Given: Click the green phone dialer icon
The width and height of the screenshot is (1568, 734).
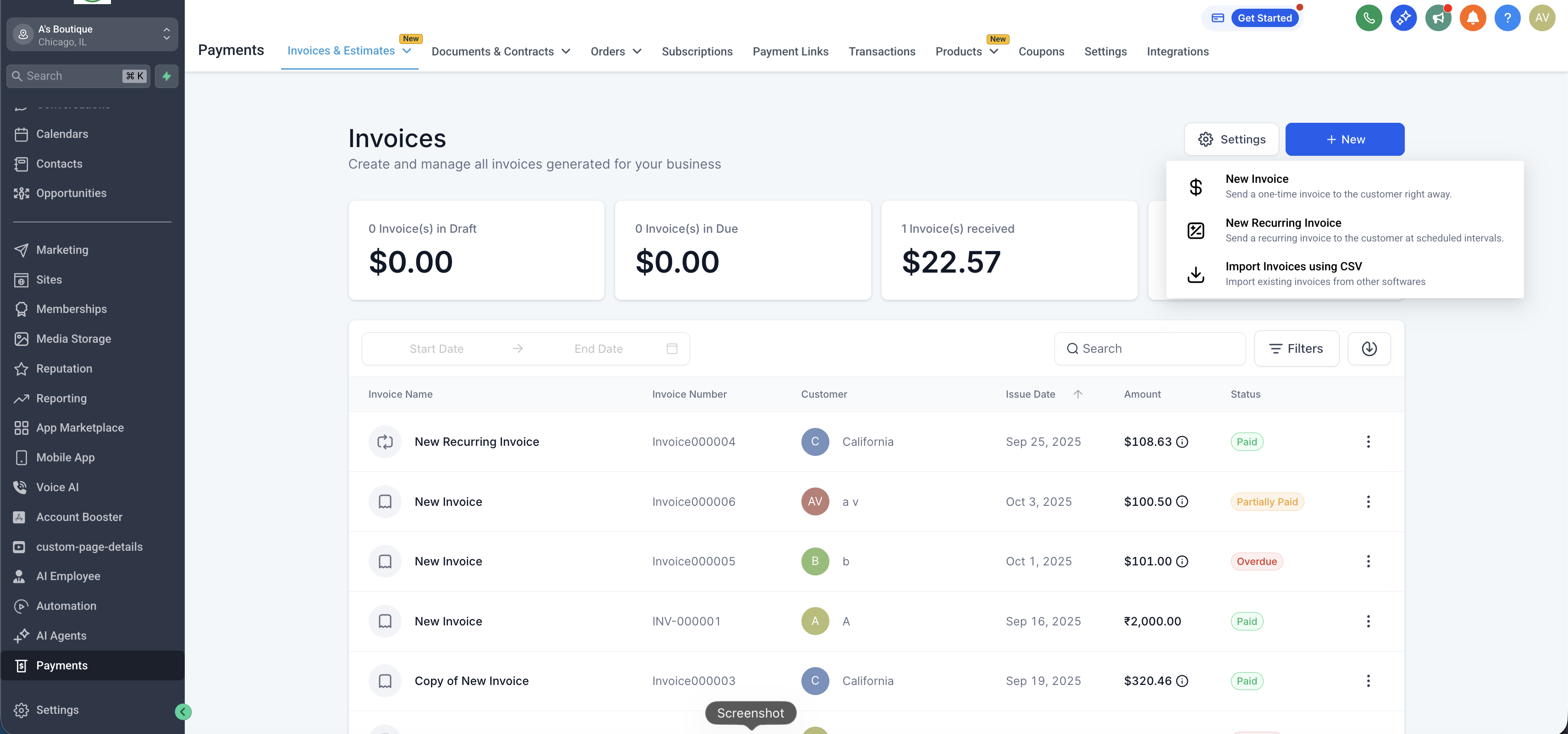Looking at the screenshot, I should [x=1369, y=18].
